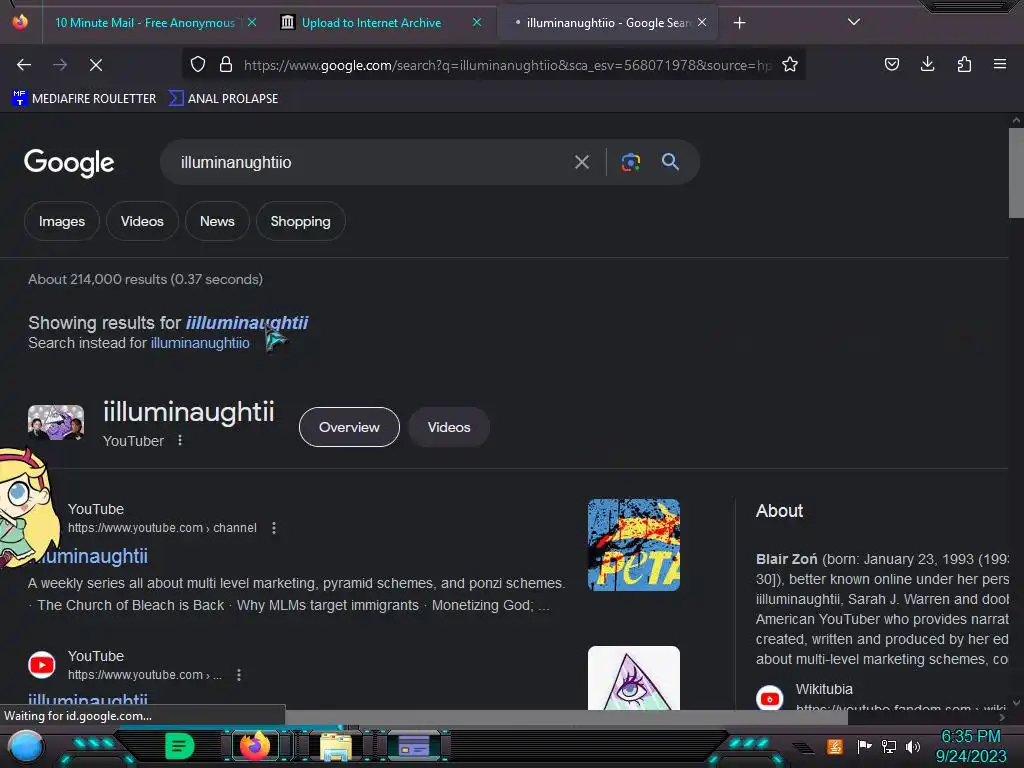
Task: Open the Start orb on taskbar
Action: (x=26, y=747)
